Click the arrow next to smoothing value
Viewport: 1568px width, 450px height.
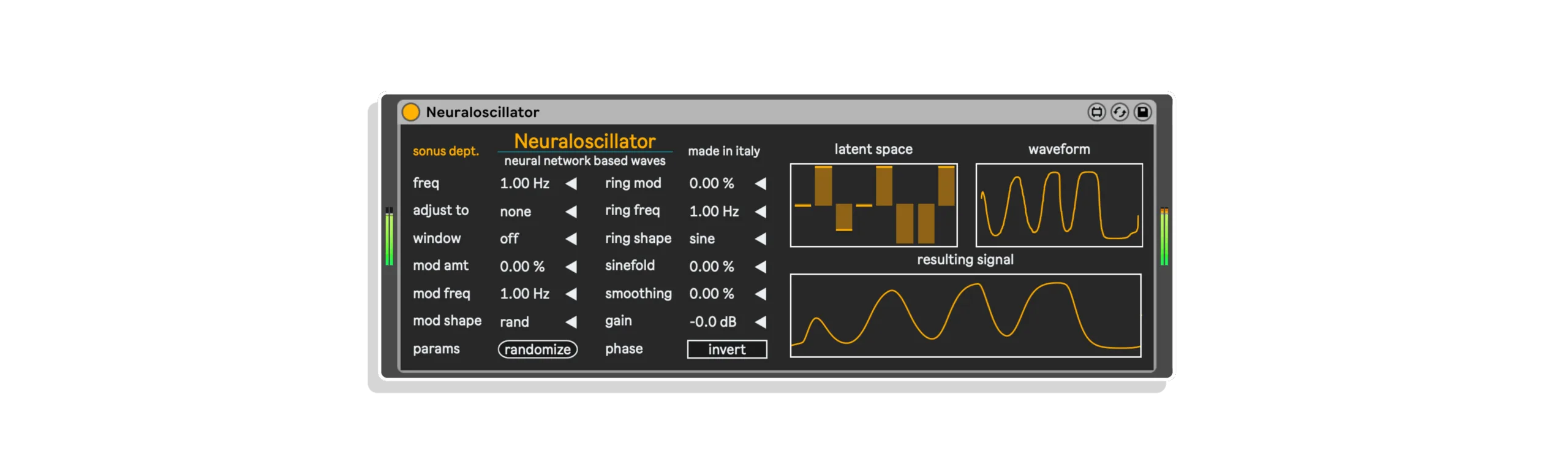760,294
